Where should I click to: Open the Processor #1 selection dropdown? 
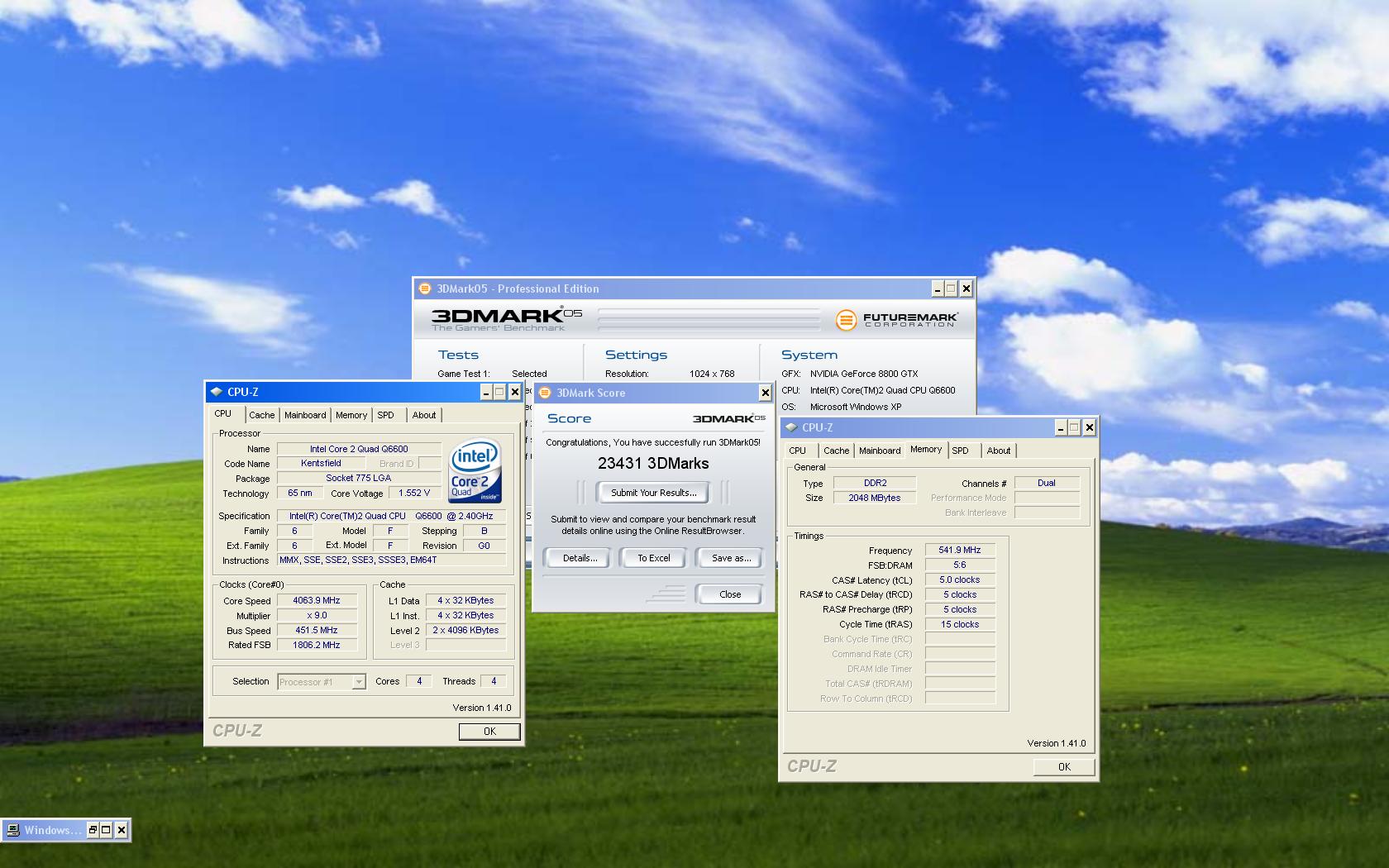click(x=358, y=682)
